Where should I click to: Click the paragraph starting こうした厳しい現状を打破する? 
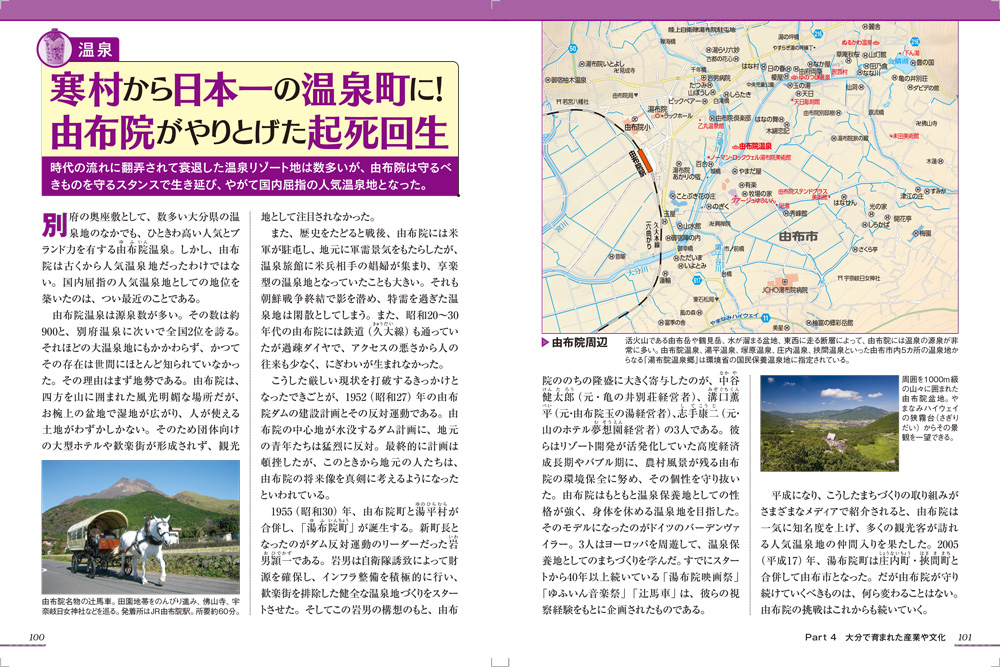[x=360, y=437]
